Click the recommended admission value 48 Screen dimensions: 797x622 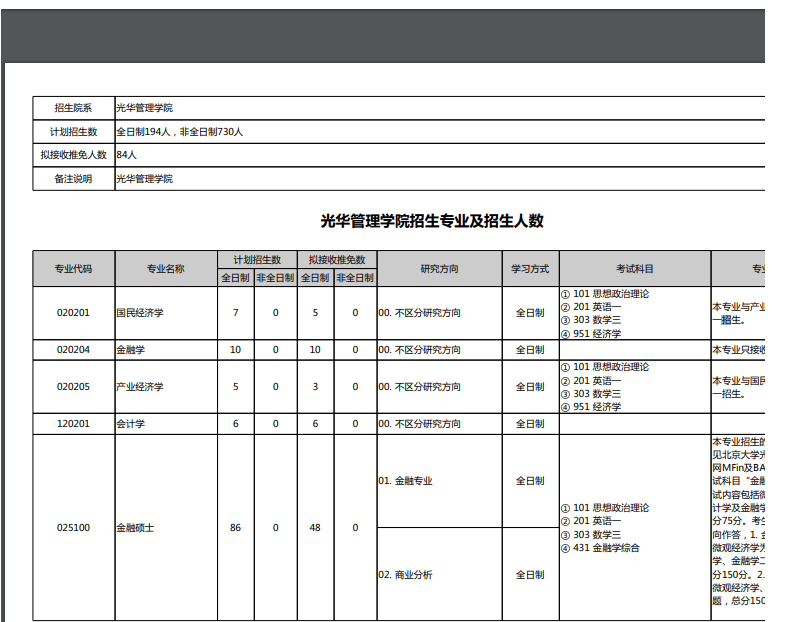coord(315,527)
